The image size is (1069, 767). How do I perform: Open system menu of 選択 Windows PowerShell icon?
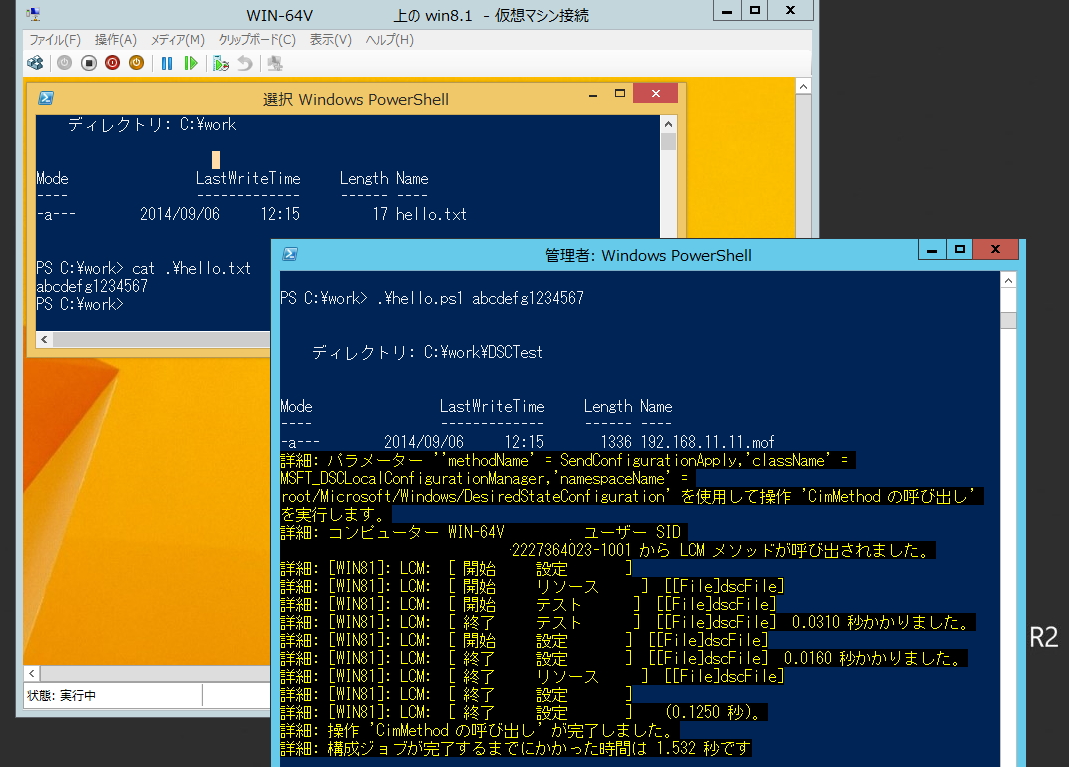(46, 98)
